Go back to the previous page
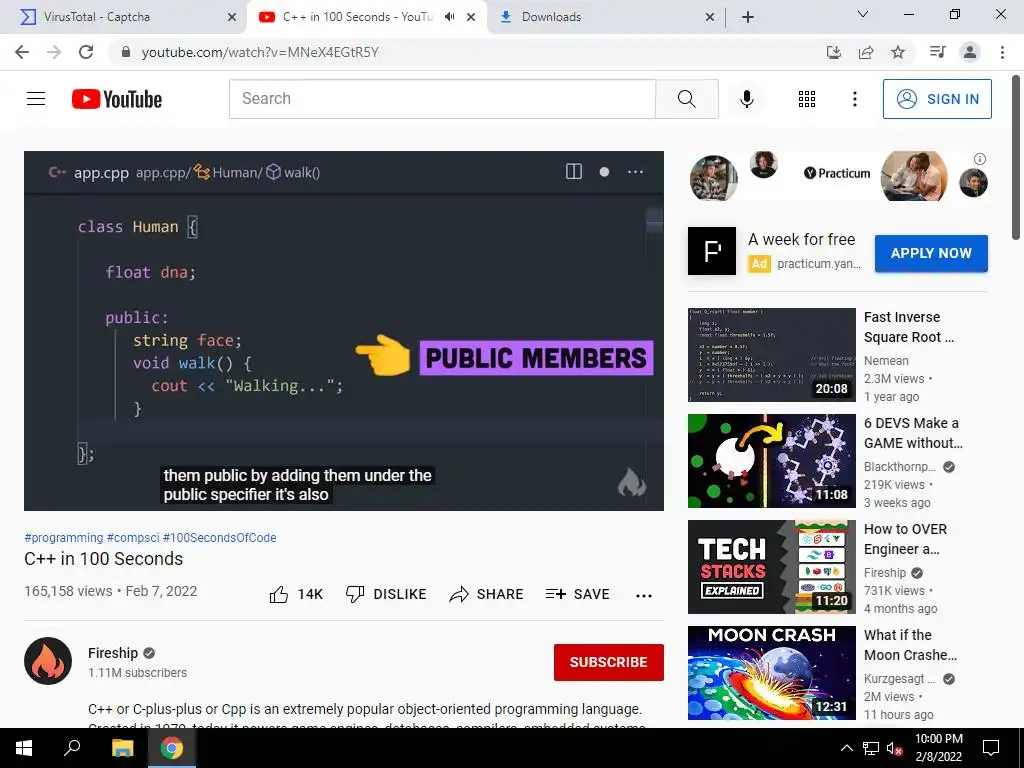This screenshot has height=768, width=1024. (x=22, y=52)
